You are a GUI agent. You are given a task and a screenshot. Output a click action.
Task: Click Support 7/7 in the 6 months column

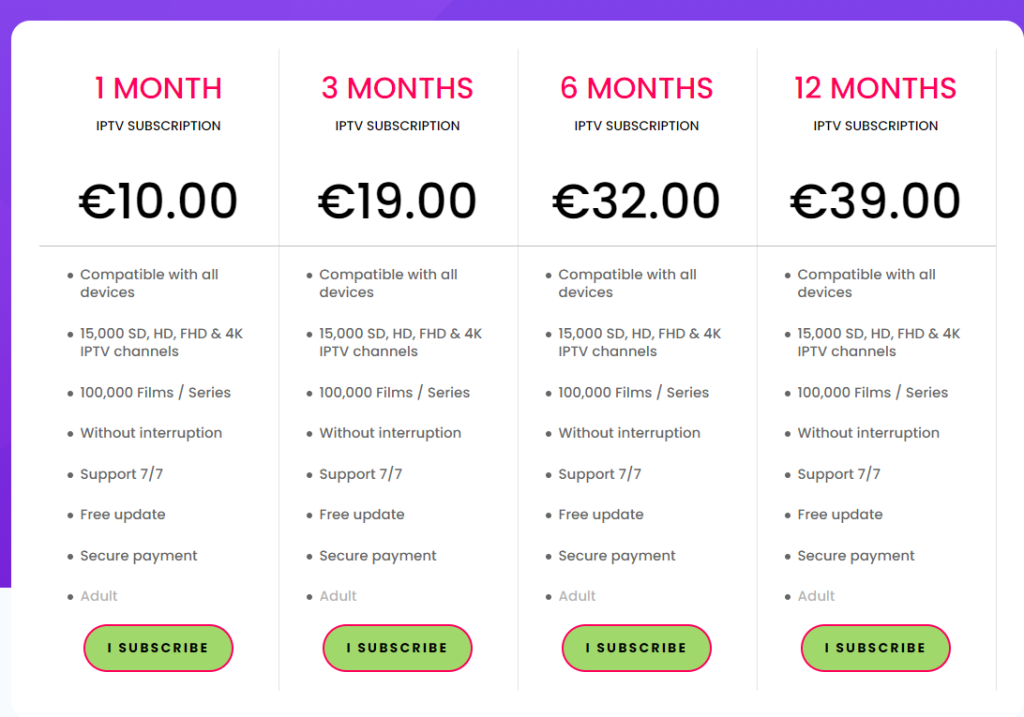pos(600,473)
